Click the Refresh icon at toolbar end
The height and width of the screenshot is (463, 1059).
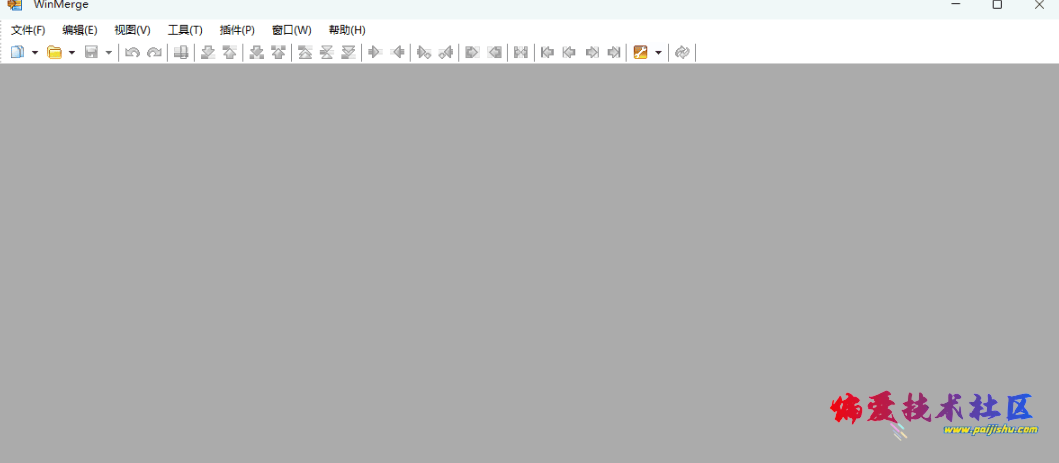point(682,52)
